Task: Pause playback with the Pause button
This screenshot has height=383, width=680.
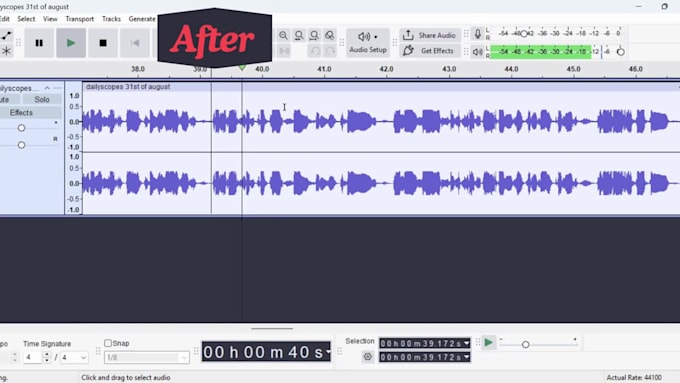Action: point(39,43)
